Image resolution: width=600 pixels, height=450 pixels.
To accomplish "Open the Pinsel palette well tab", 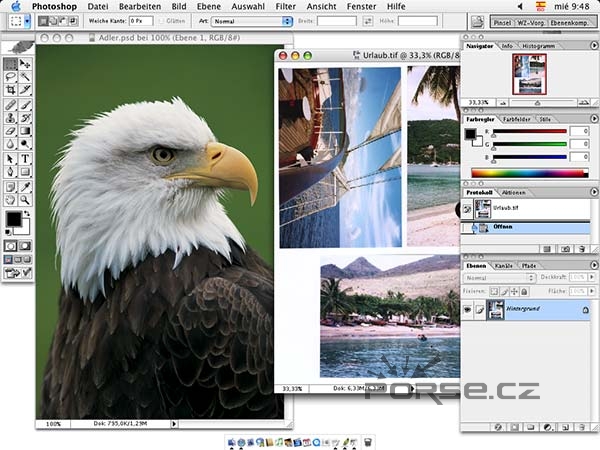I will click(x=502, y=23).
